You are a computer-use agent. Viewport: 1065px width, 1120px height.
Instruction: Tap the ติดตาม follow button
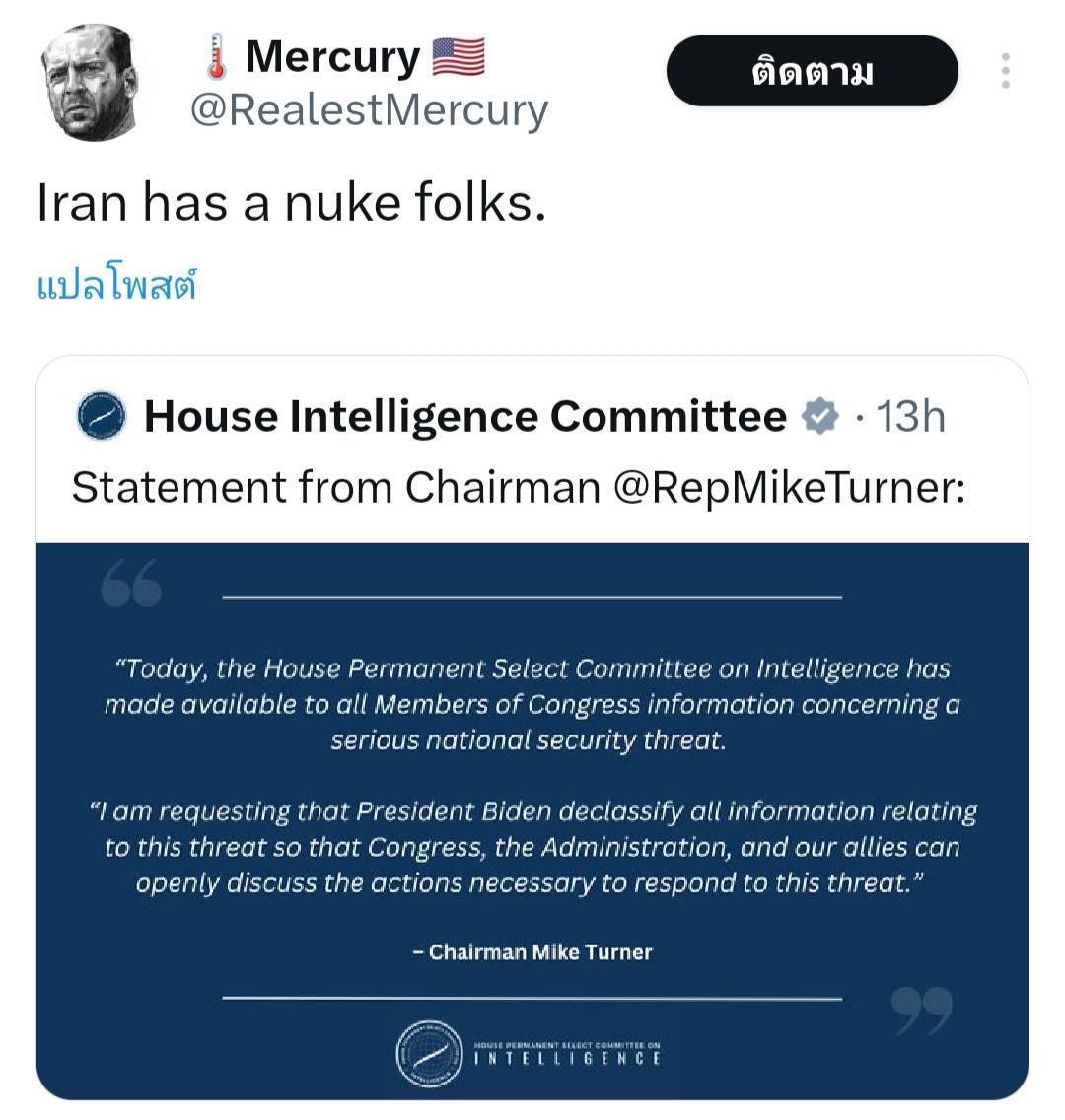tap(812, 71)
